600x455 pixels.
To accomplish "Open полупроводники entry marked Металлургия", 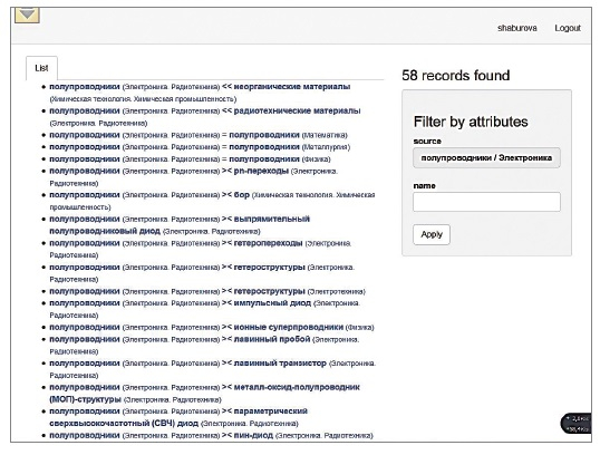I will pyautogui.click(x=265, y=146).
